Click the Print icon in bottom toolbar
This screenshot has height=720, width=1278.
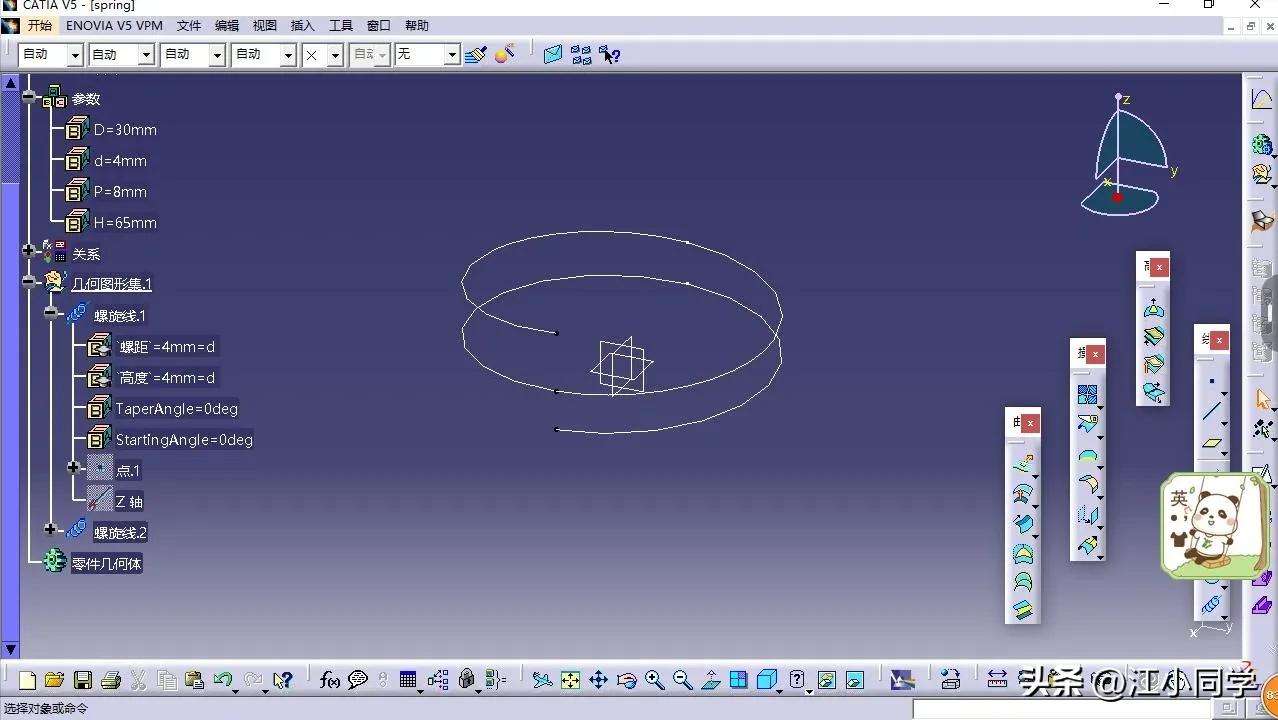pos(111,680)
